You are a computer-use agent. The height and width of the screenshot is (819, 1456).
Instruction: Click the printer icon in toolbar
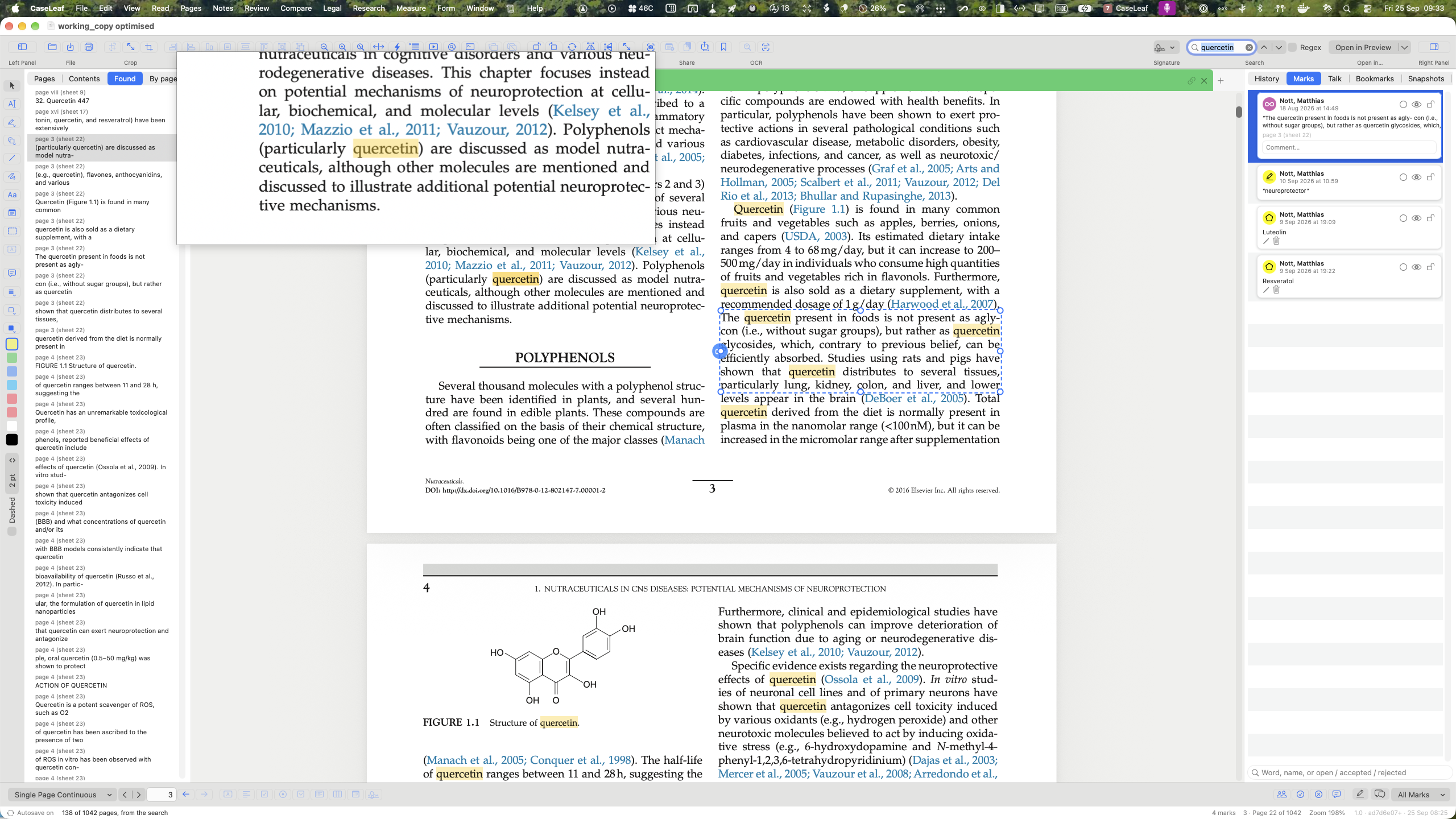[x=89, y=47]
